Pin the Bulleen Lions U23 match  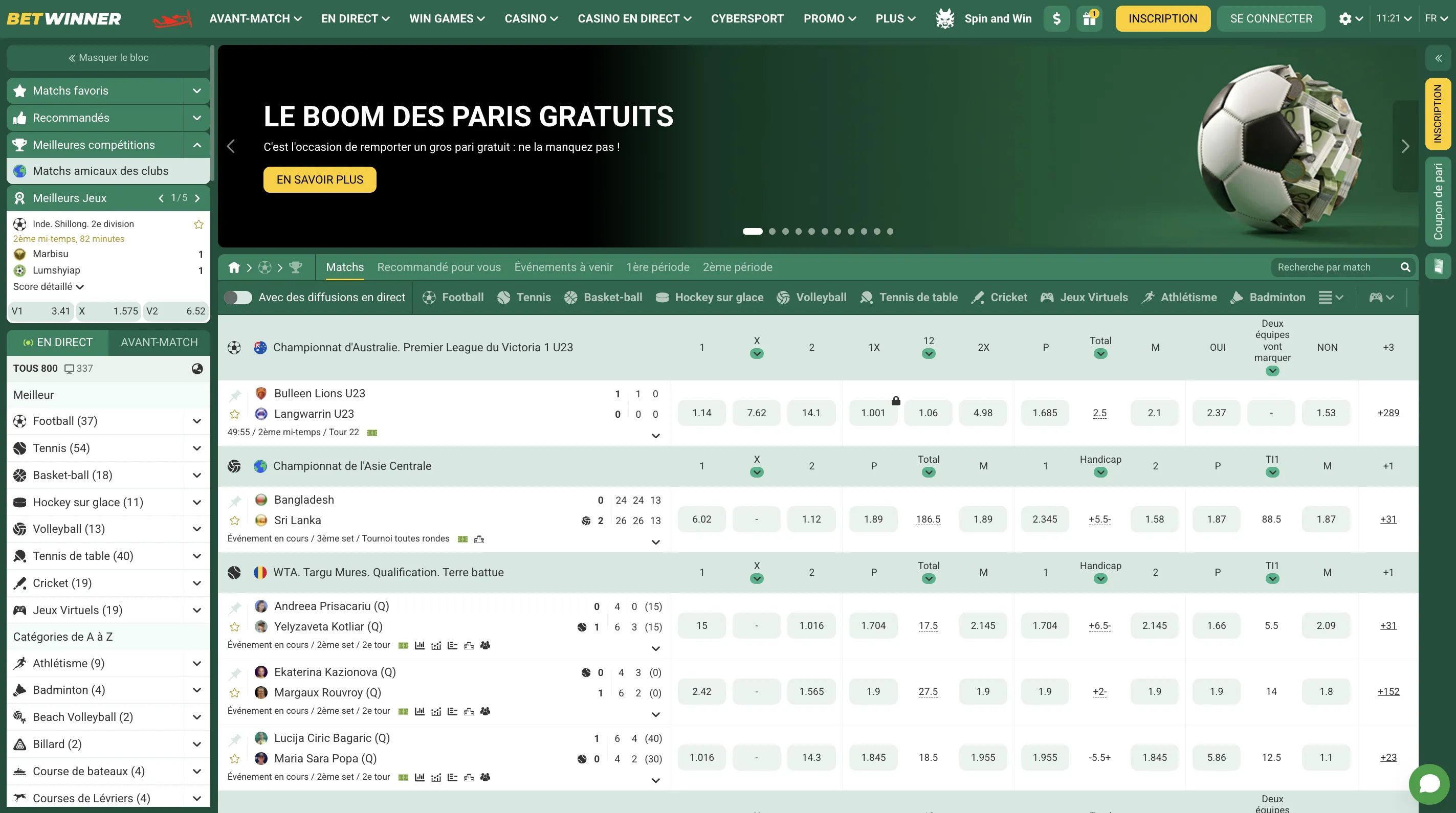click(x=235, y=394)
